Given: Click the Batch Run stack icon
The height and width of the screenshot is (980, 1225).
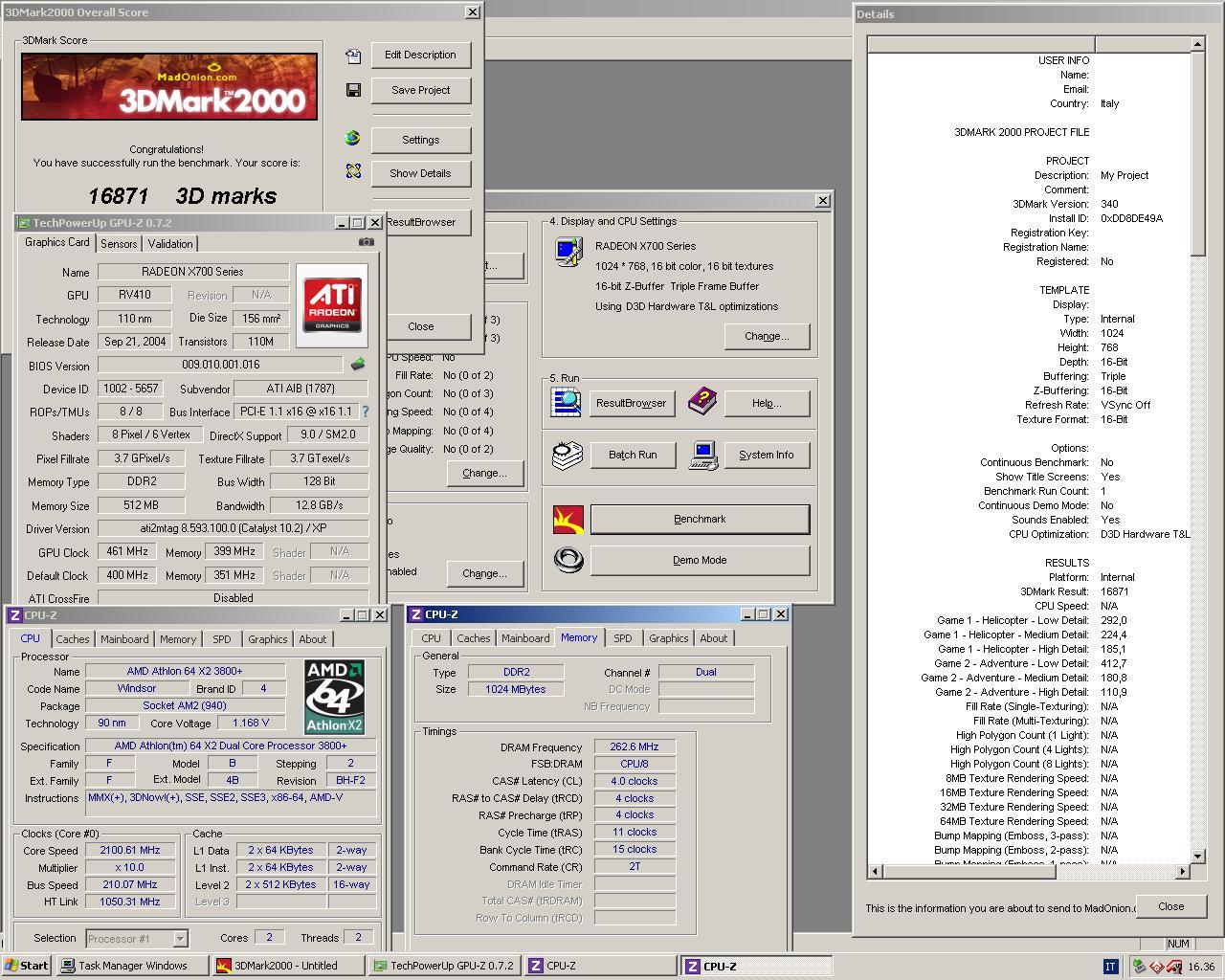Looking at the screenshot, I should (x=567, y=455).
